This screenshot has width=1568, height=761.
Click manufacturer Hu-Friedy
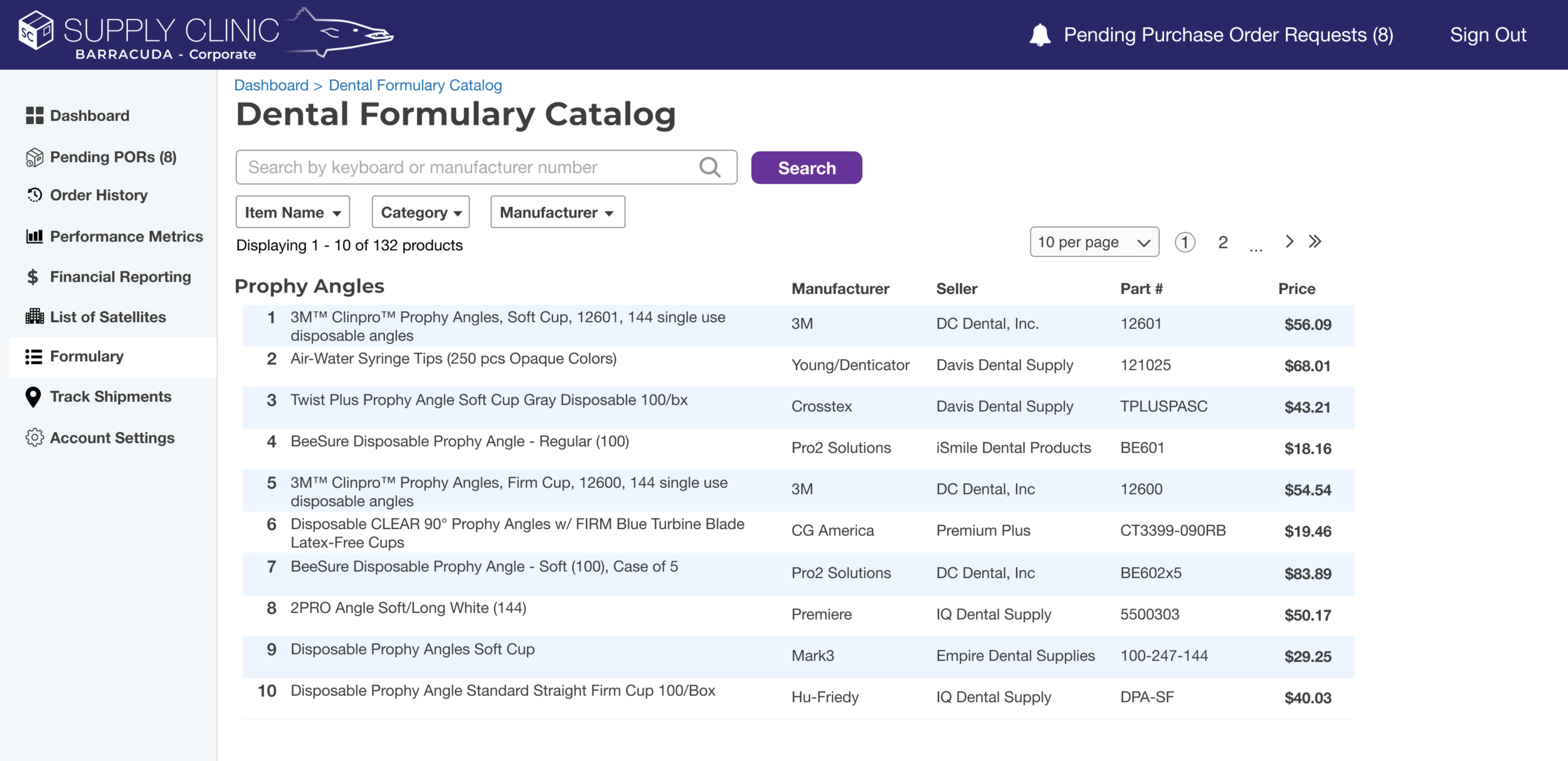(x=825, y=697)
